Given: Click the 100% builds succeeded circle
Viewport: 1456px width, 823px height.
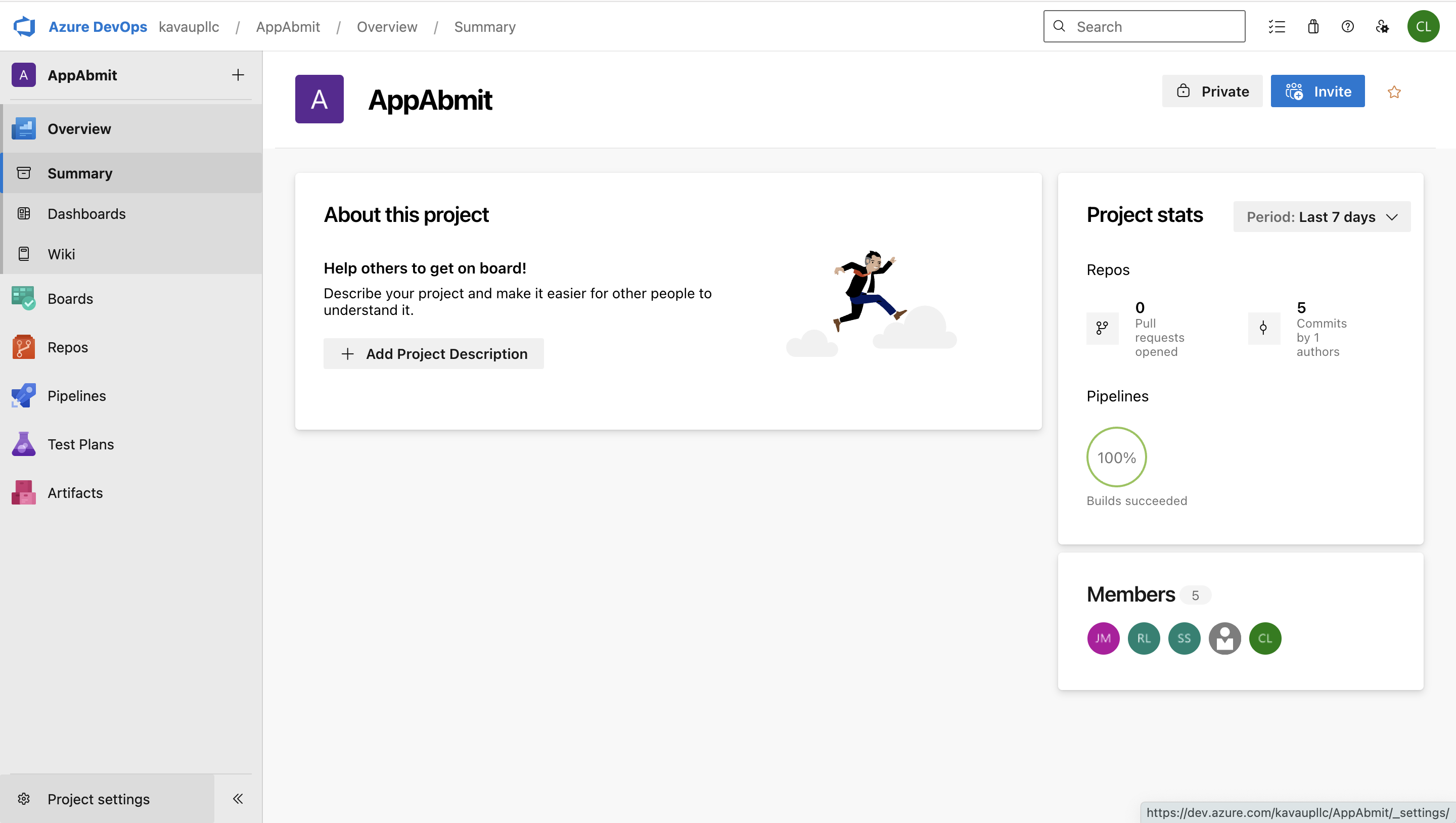Looking at the screenshot, I should [x=1116, y=456].
